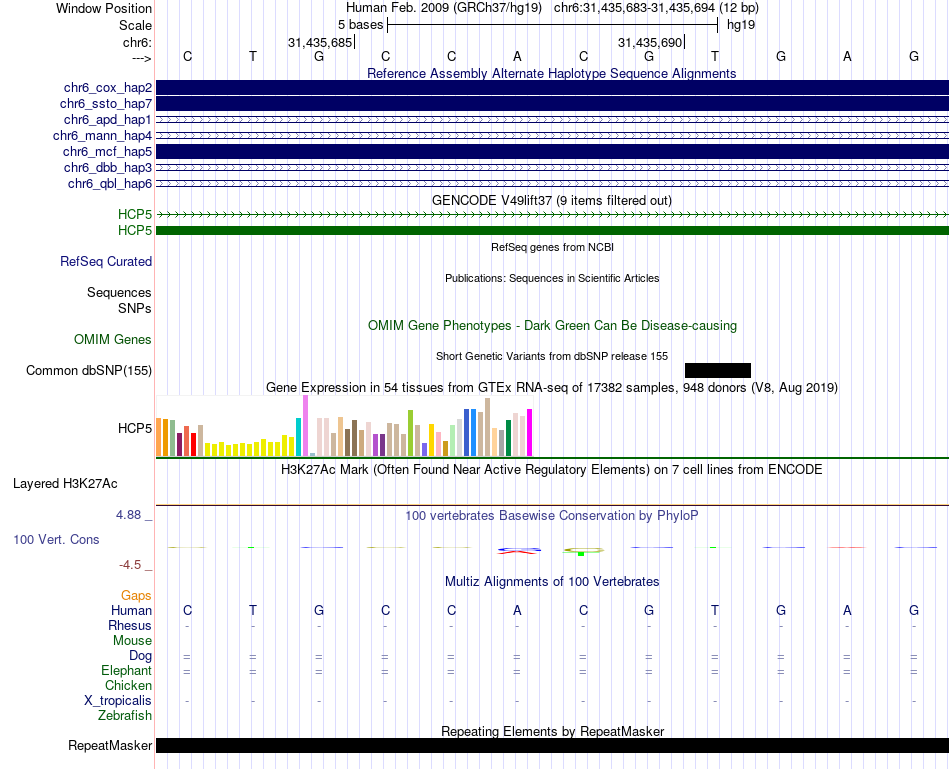Open the GENCODE V49lift37 track title
The height and width of the screenshot is (769, 950).
point(551,200)
